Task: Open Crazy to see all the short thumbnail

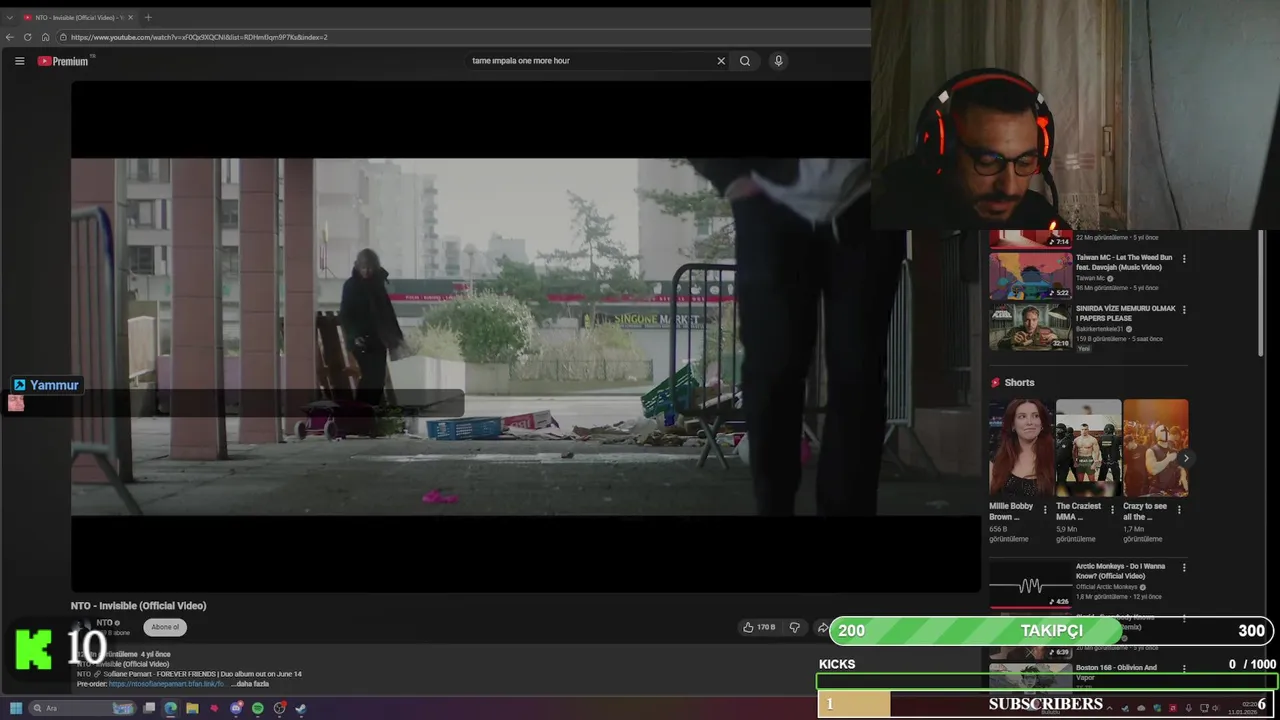Action: pos(1155,448)
